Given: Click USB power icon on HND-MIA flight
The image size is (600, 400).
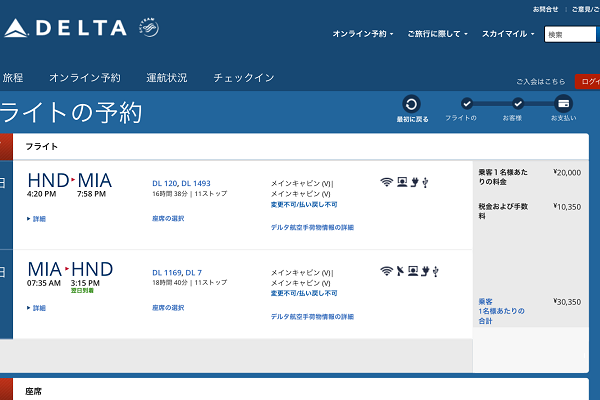Looking at the screenshot, I should click(425, 183).
